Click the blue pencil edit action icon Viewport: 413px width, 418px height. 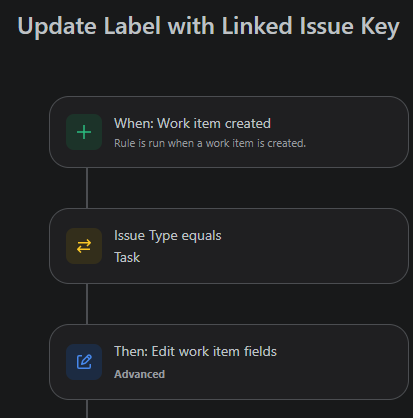[x=84, y=362]
